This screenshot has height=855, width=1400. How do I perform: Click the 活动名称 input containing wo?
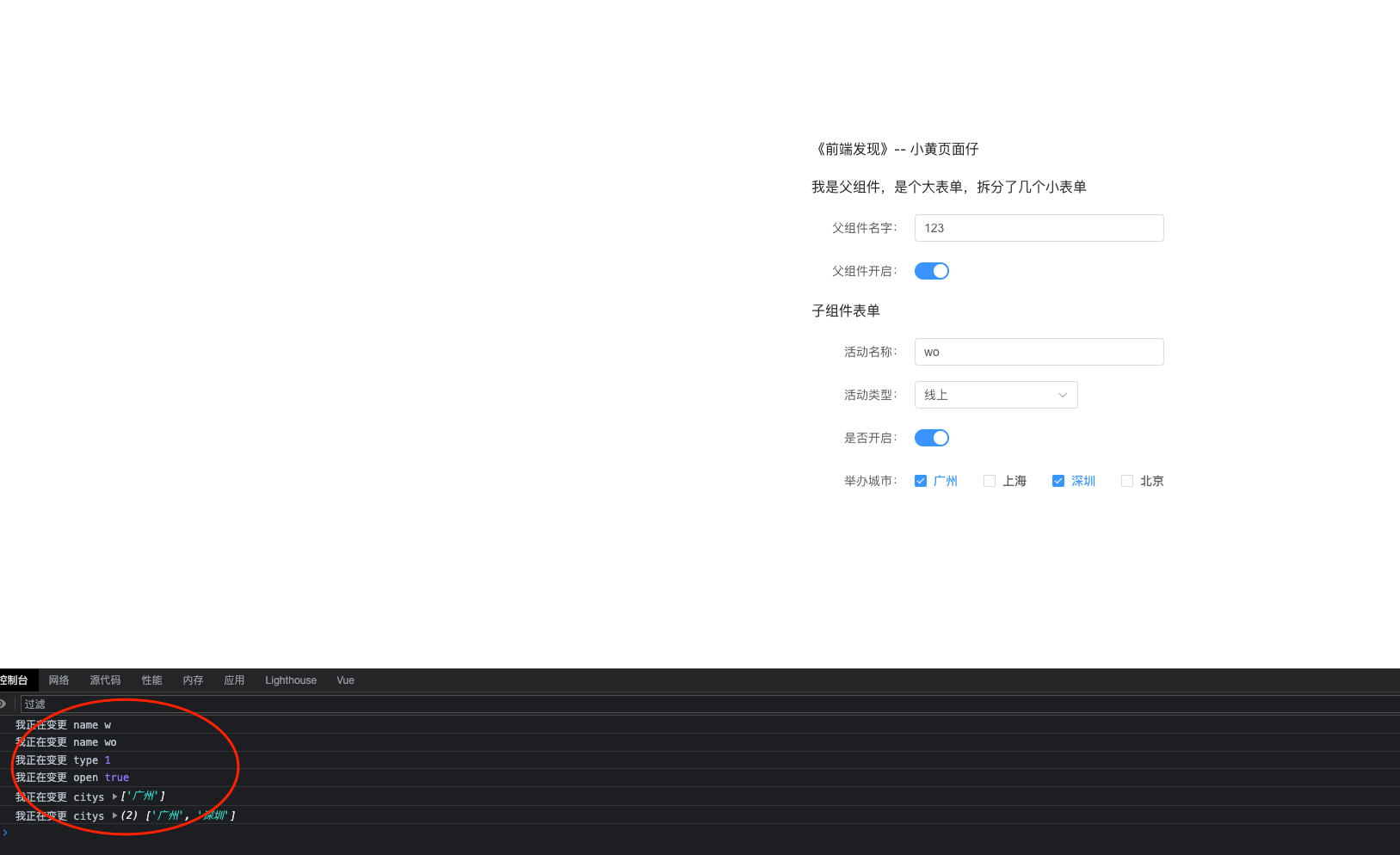tap(1039, 352)
